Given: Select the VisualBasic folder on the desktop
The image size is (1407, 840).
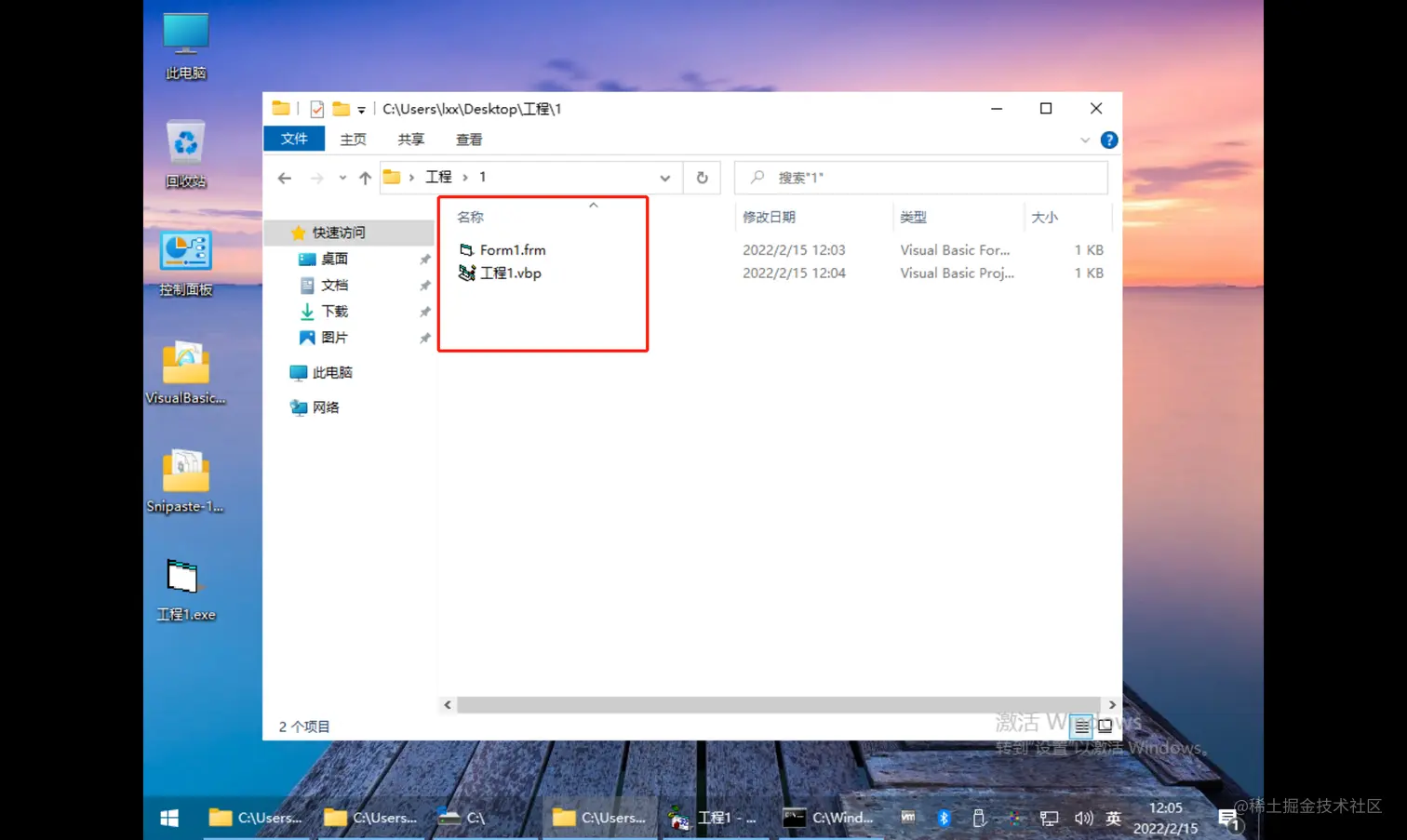Looking at the screenshot, I should coord(185,372).
